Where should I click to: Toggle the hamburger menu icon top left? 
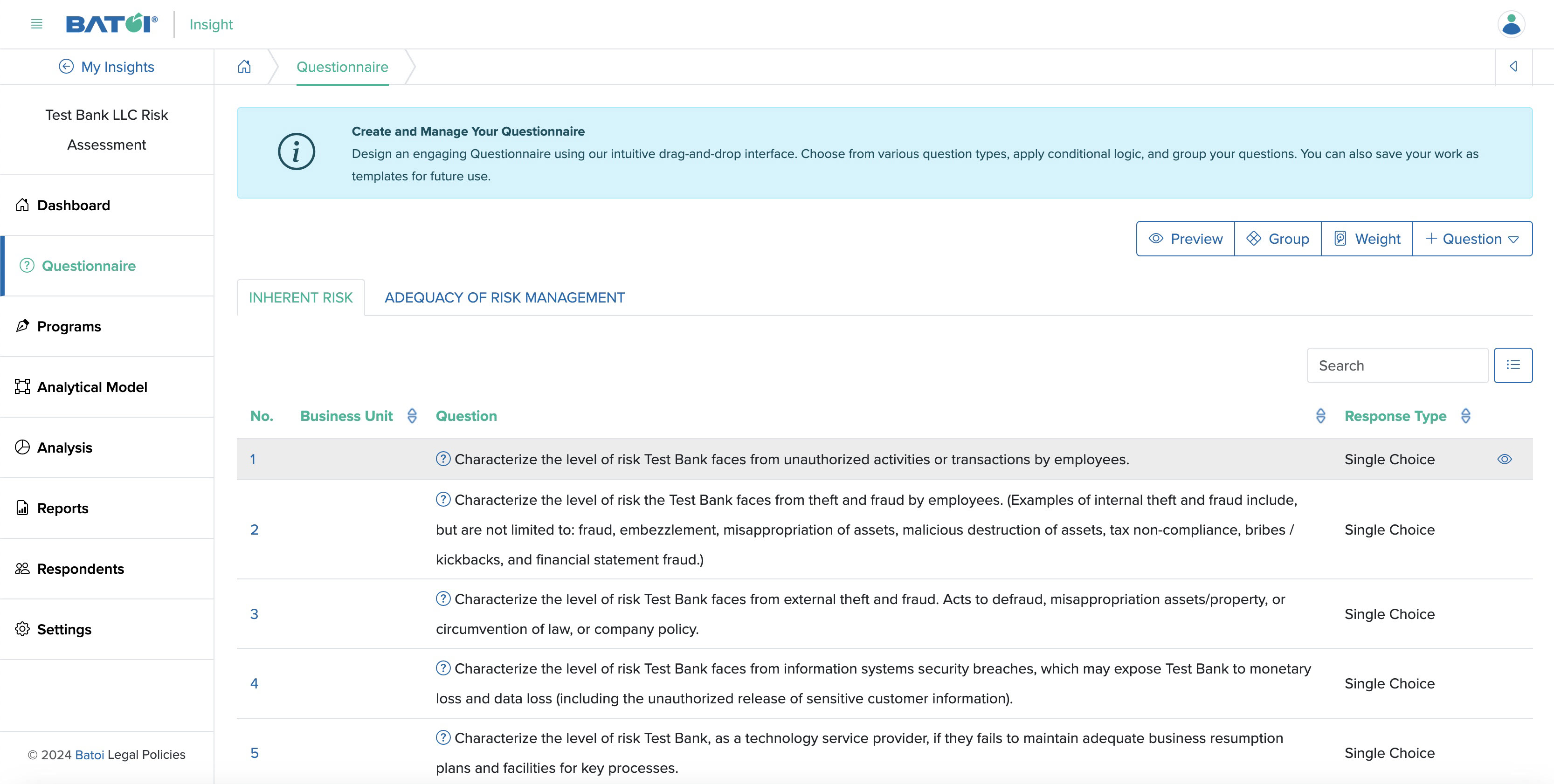pyautogui.click(x=36, y=24)
